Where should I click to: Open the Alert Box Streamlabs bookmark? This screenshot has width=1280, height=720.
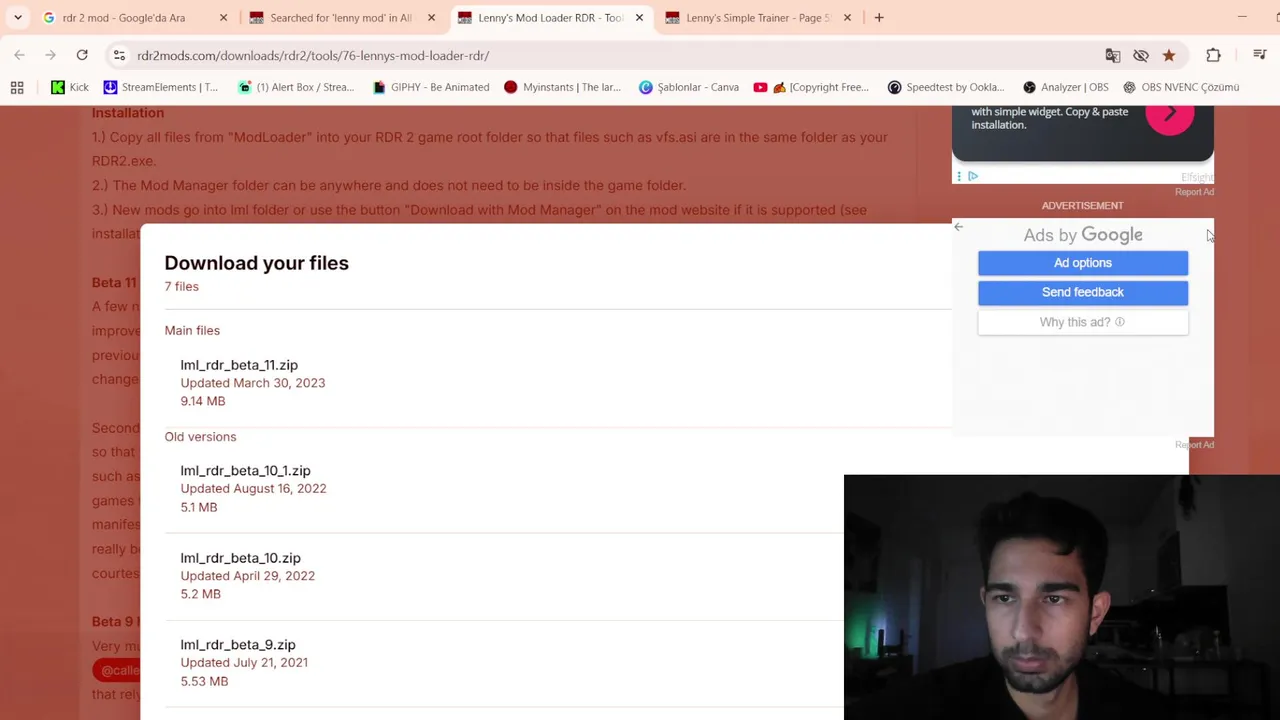pyautogui.click(x=295, y=87)
